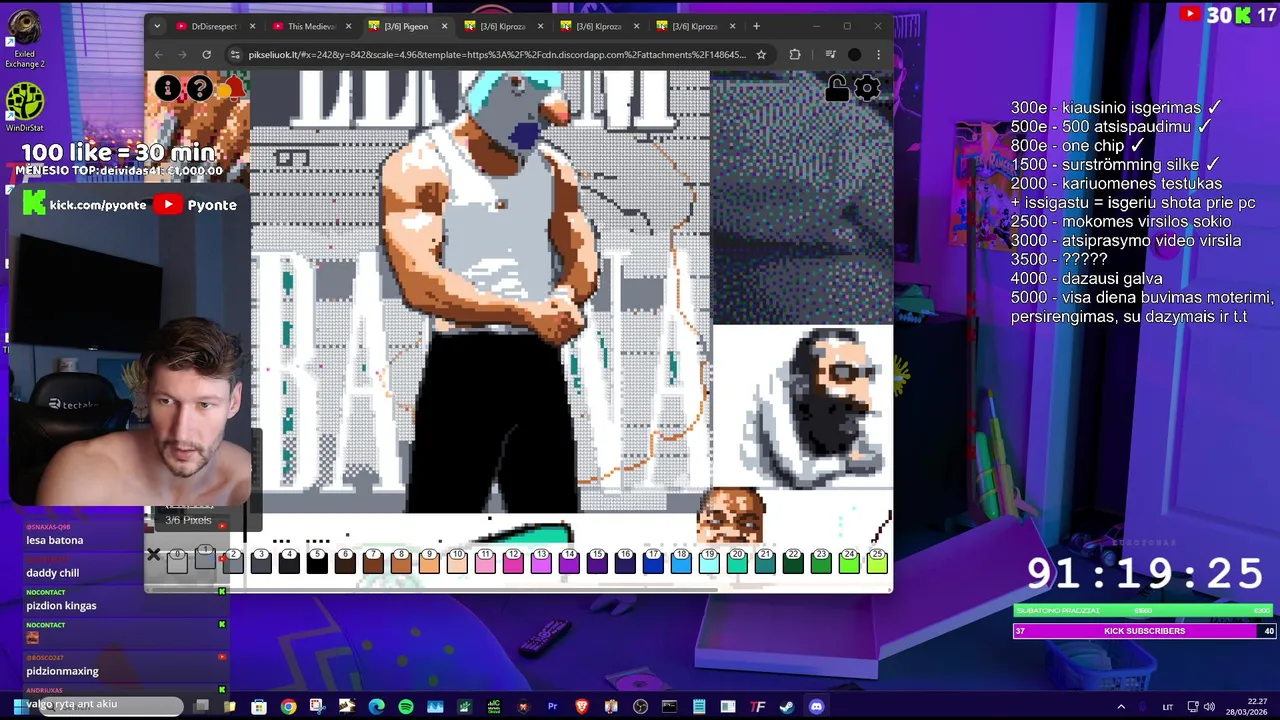Pick palette color 9 light orange

click(429, 562)
